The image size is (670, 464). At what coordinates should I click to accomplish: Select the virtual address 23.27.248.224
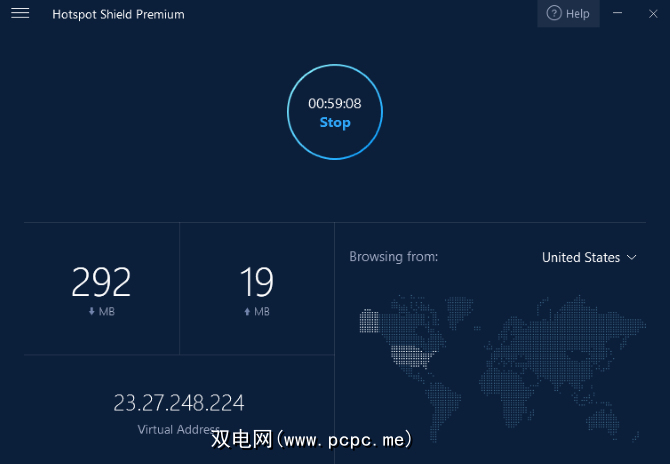pos(179,403)
